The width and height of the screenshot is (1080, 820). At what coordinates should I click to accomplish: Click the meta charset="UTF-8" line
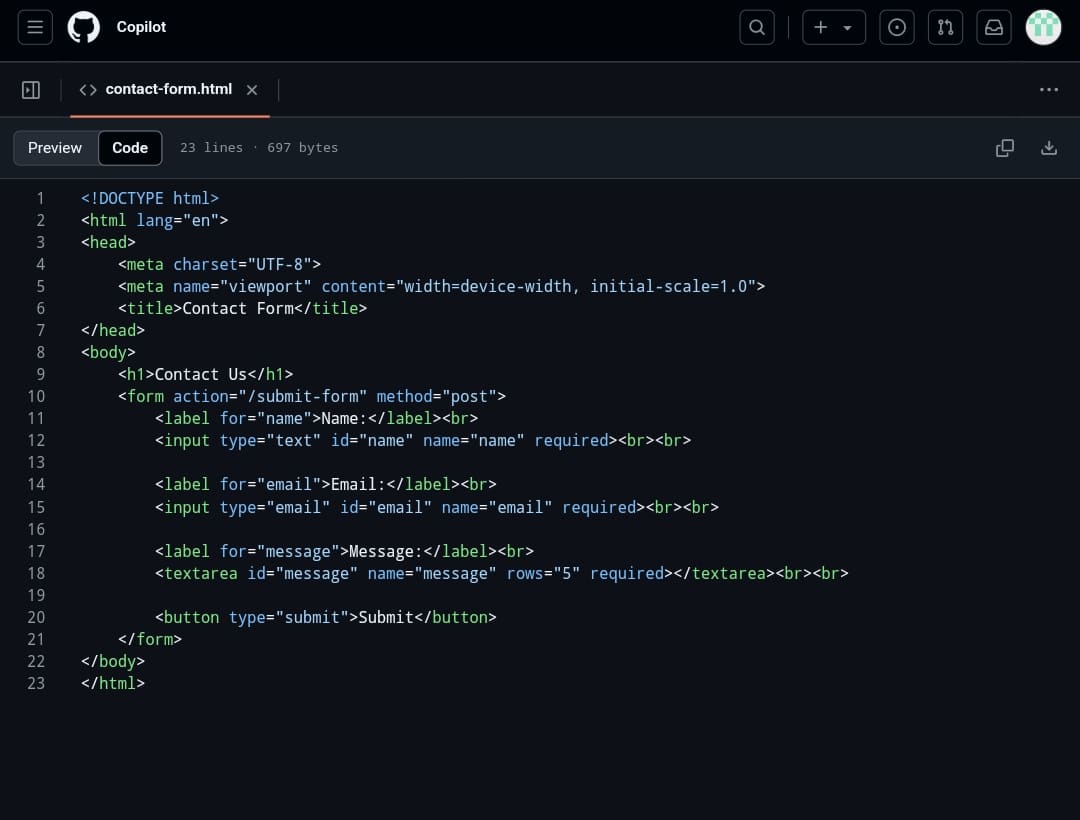coord(219,264)
